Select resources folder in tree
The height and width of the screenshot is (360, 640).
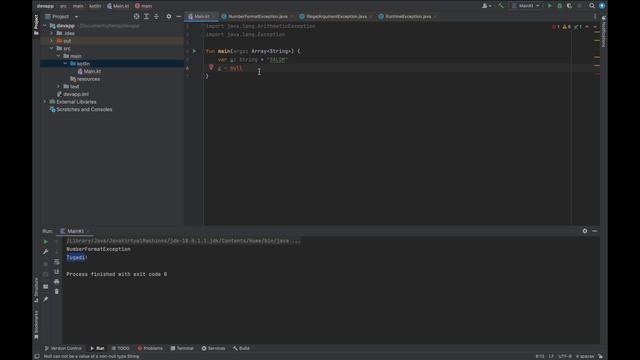click(85, 79)
